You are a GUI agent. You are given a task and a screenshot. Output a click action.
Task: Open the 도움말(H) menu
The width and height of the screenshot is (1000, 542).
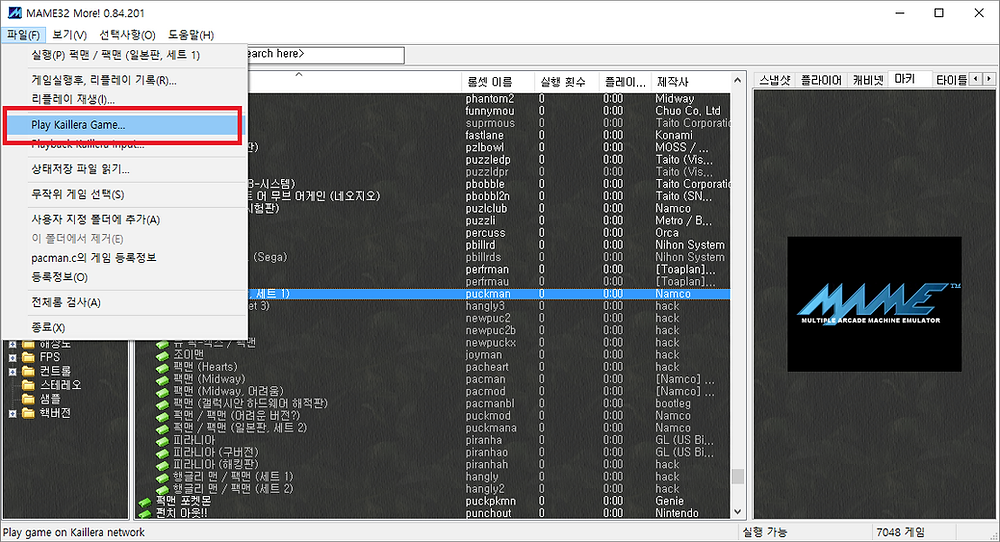[x=191, y=35]
